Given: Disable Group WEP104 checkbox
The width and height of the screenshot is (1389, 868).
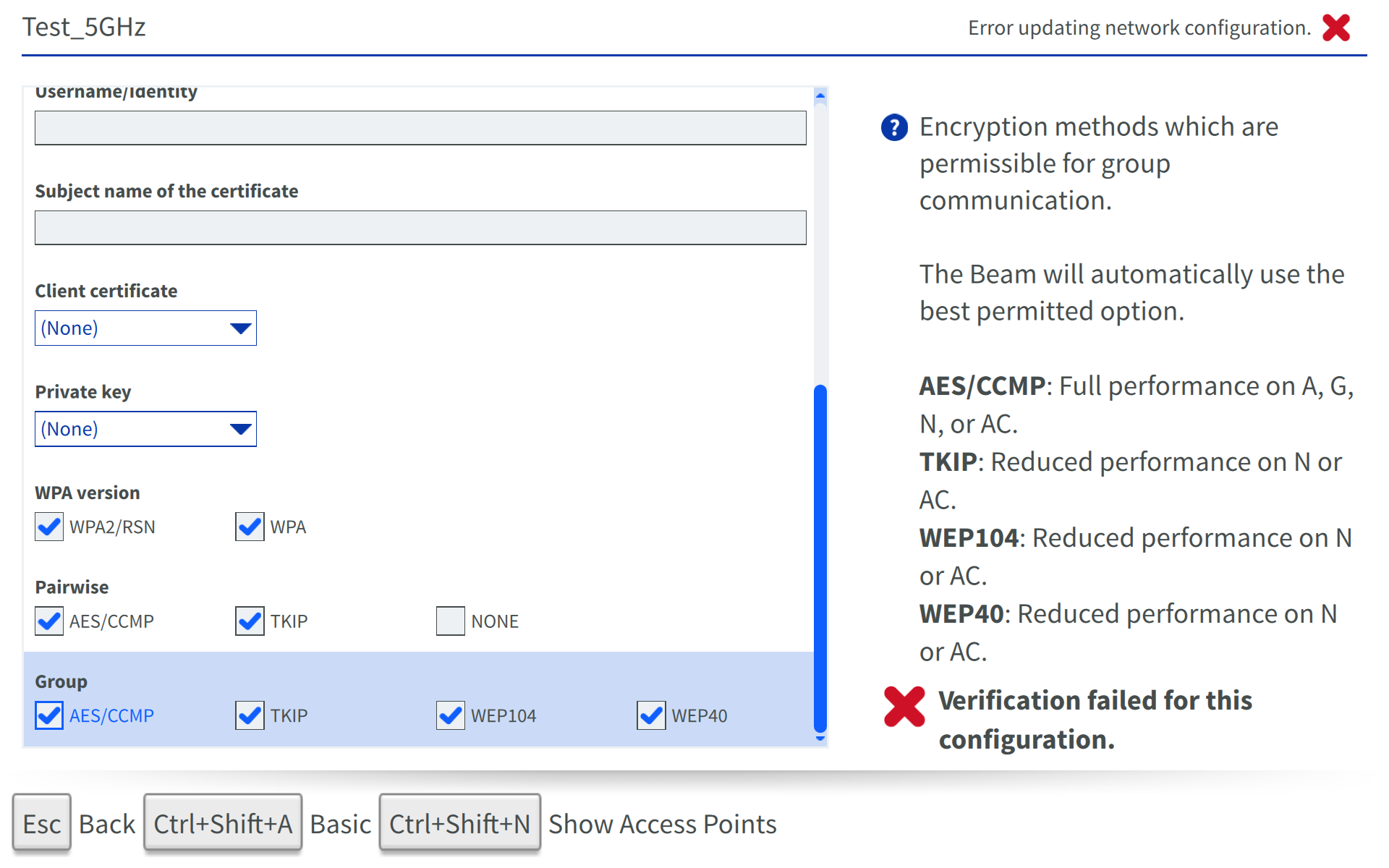Looking at the screenshot, I should click(x=450, y=715).
